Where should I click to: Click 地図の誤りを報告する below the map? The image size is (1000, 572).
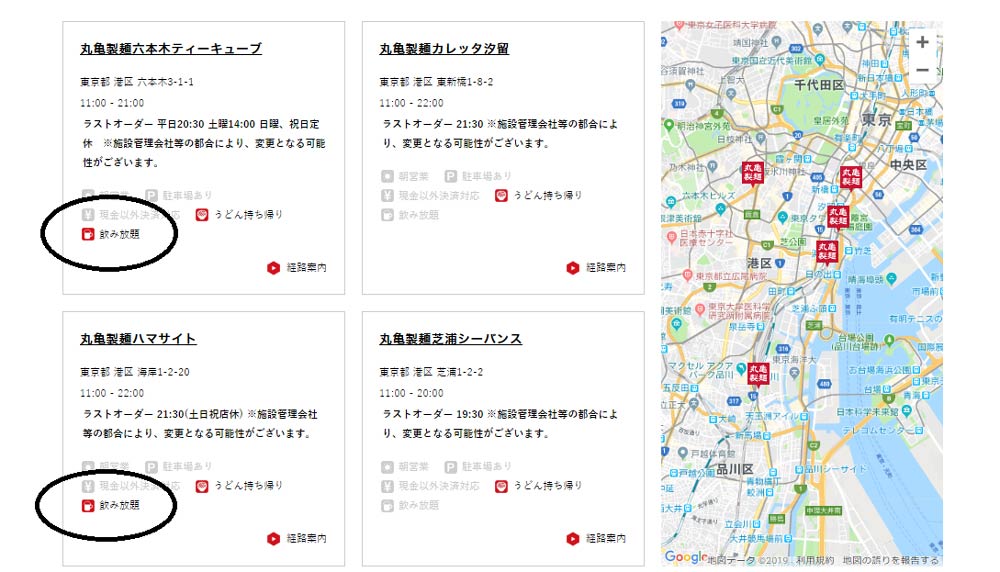[890, 560]
